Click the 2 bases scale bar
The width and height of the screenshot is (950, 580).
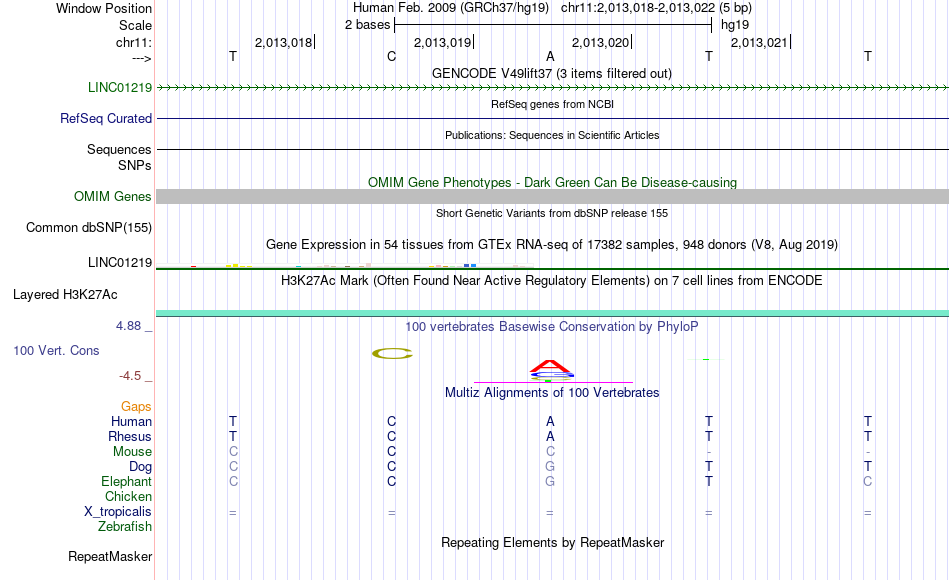pos(553,25)
